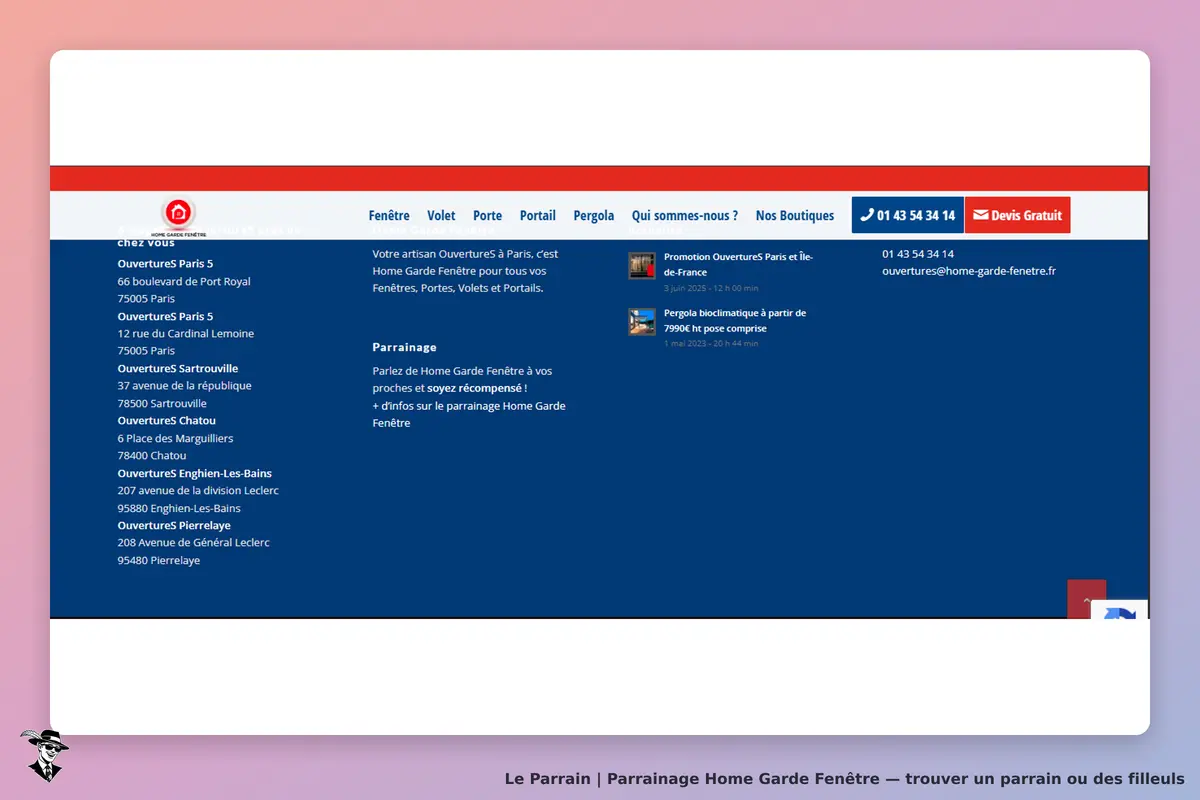Open the Promotion OuvertureS Paris article thumbnail

(x=642, y=266)
